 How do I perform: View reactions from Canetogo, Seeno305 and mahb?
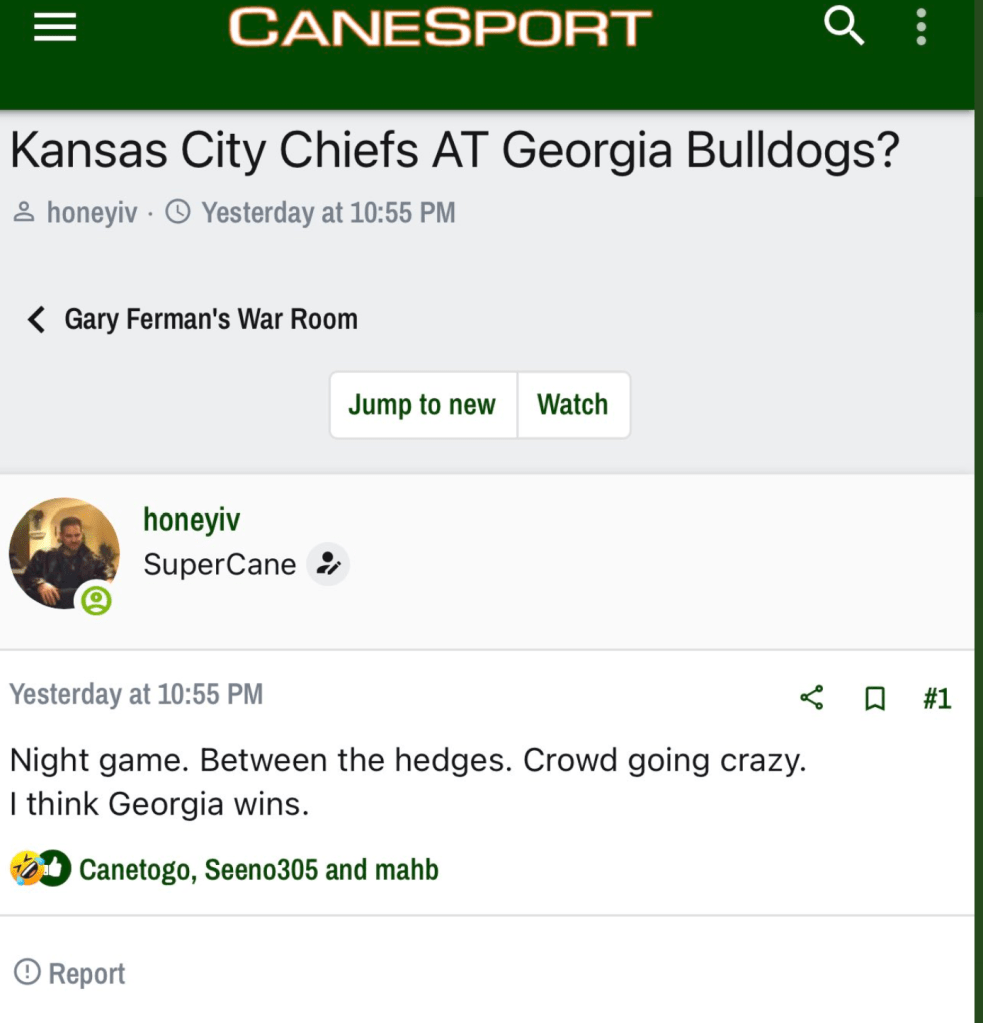259,870
